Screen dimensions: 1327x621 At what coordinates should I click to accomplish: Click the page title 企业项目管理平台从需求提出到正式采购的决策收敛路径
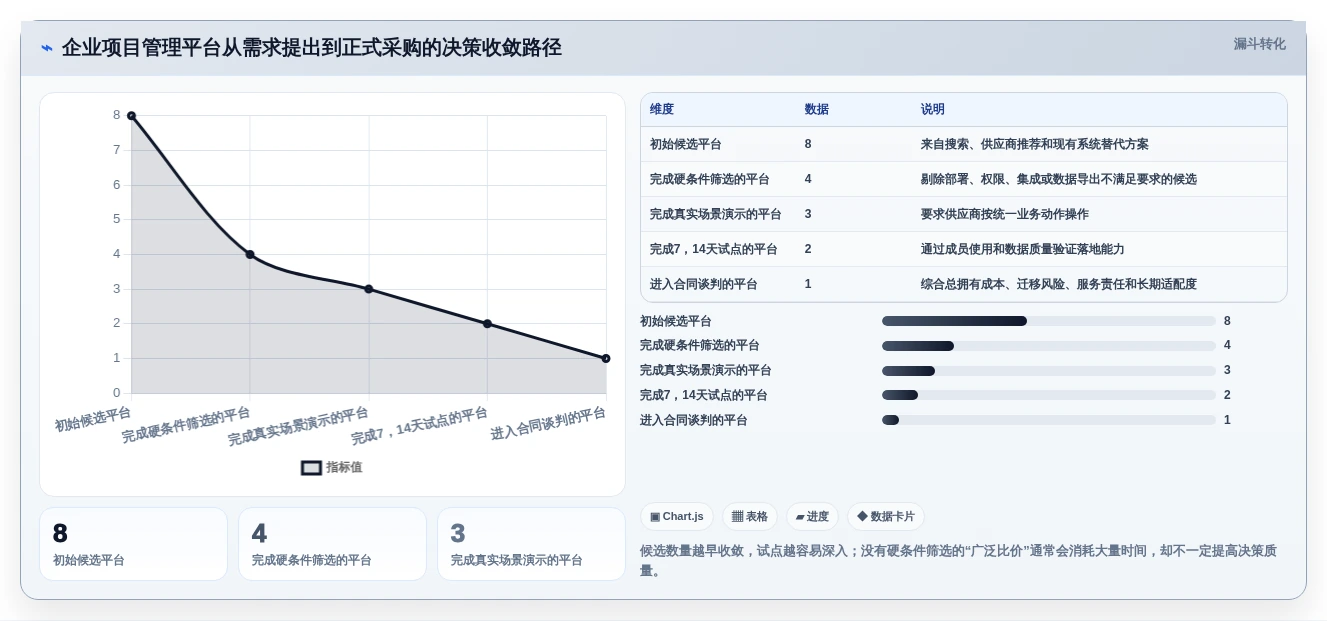[312, 48]
